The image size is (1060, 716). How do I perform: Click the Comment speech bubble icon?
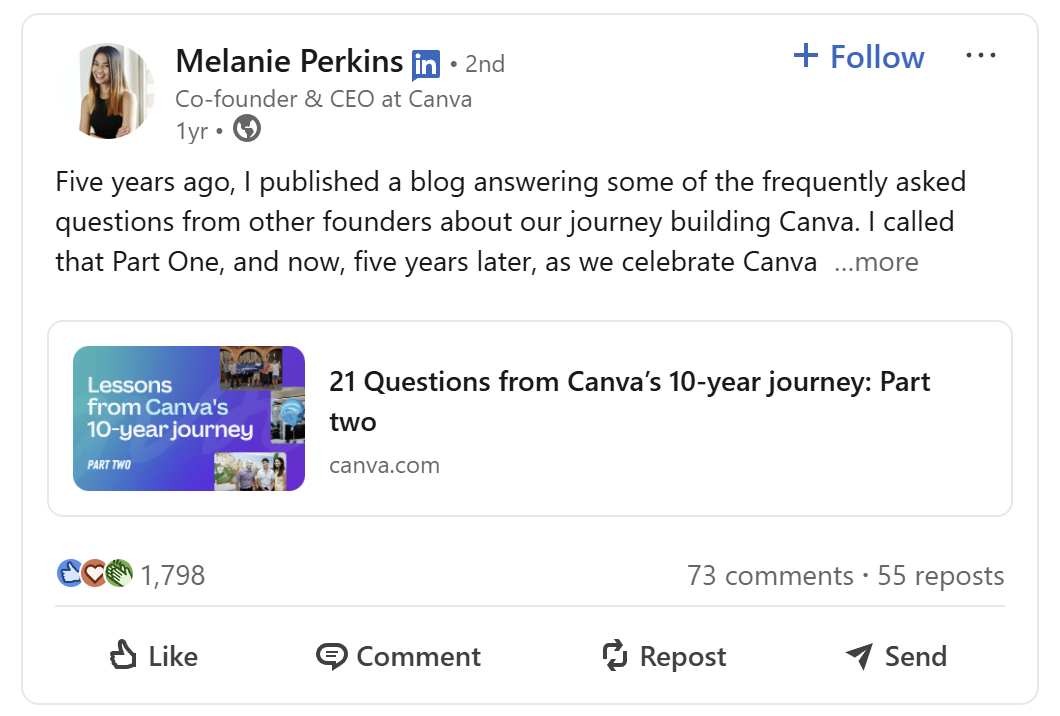click(x=331, y=656)
